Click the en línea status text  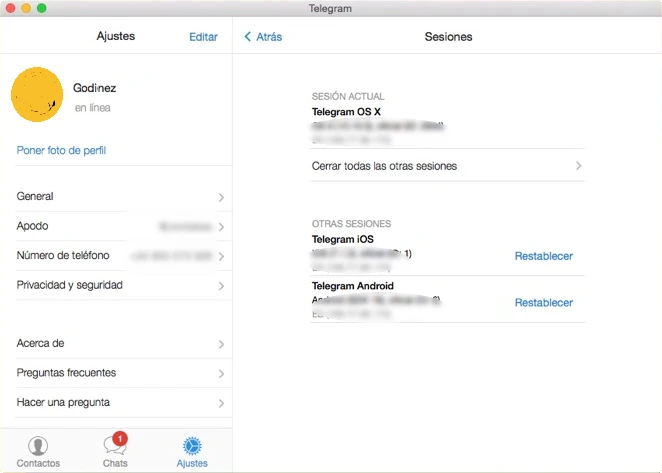click(x=93, y=108)
